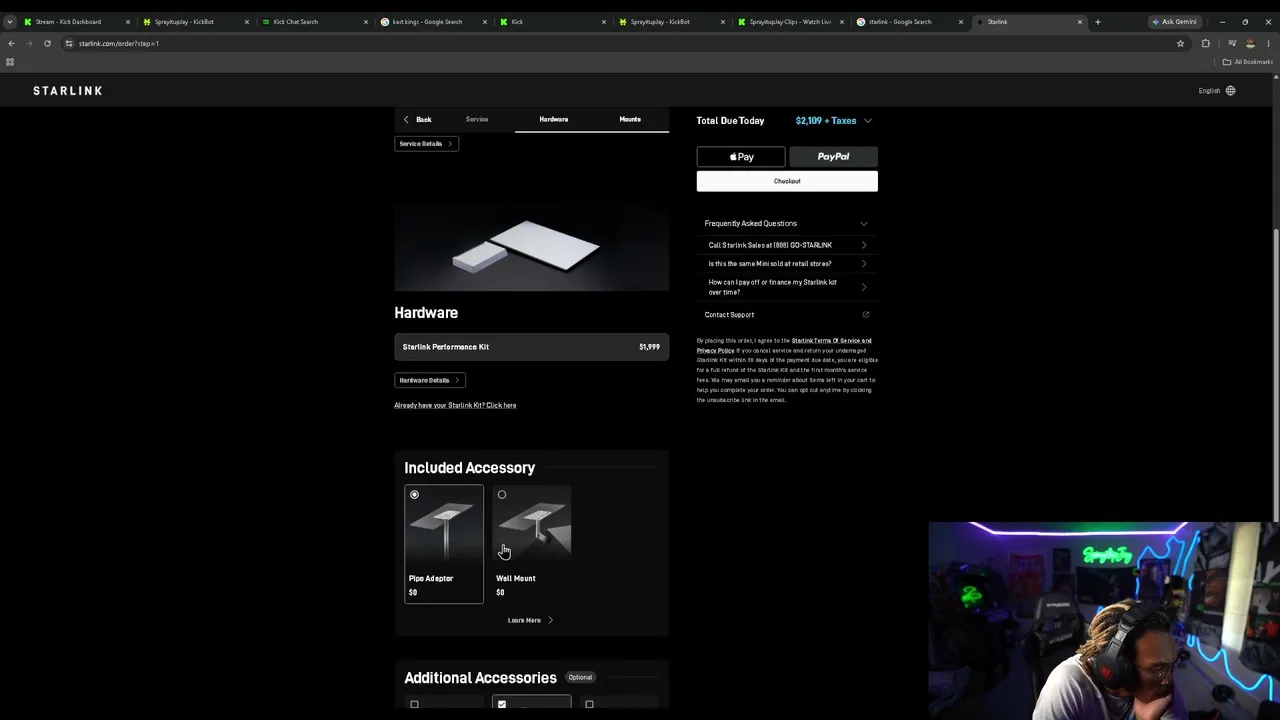The image size is (1280, 720).
Task: Click the Checkout button
Action: pyautogui.click(x=787, y=181)
